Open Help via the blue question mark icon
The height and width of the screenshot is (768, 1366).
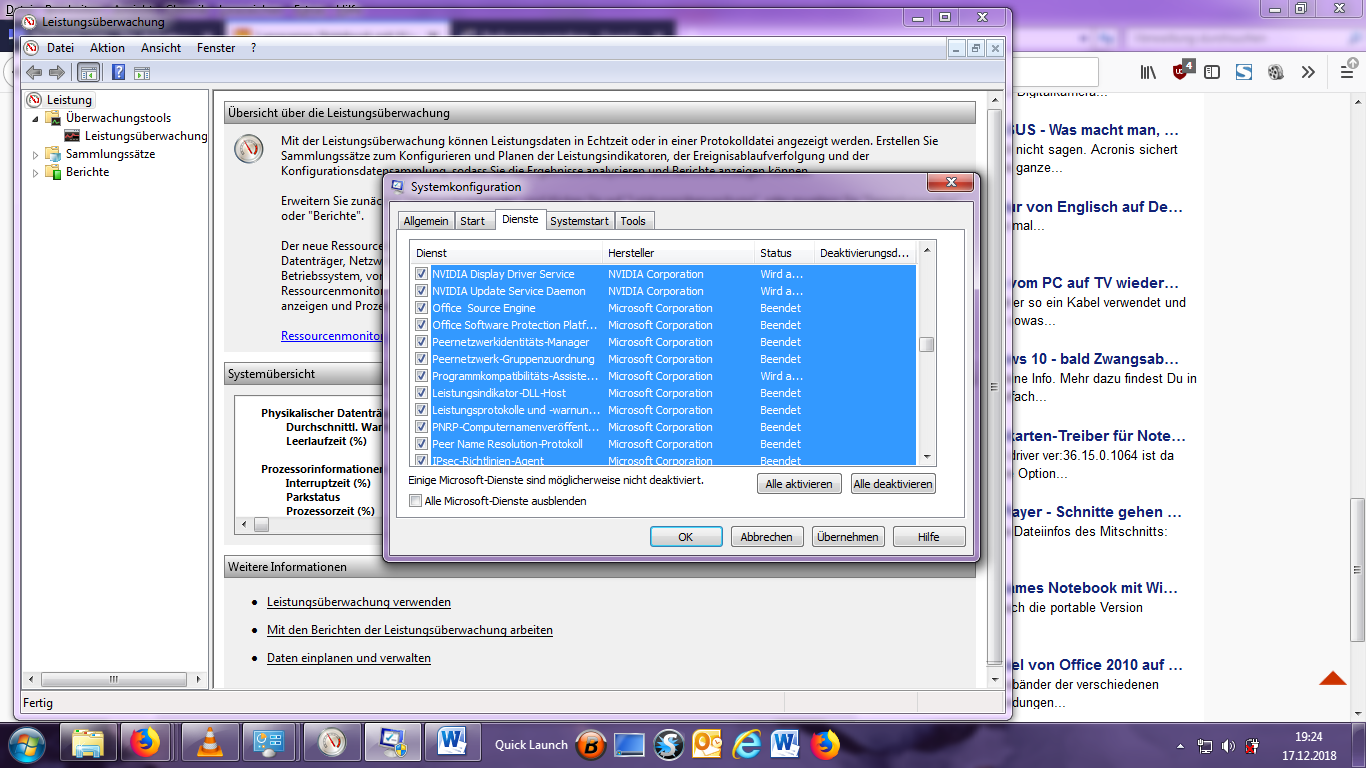coord(118,72)
